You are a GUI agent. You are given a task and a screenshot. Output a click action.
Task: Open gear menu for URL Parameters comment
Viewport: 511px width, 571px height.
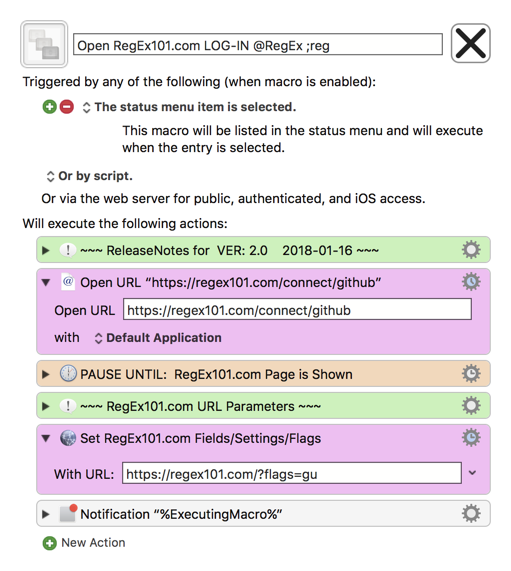471,406
